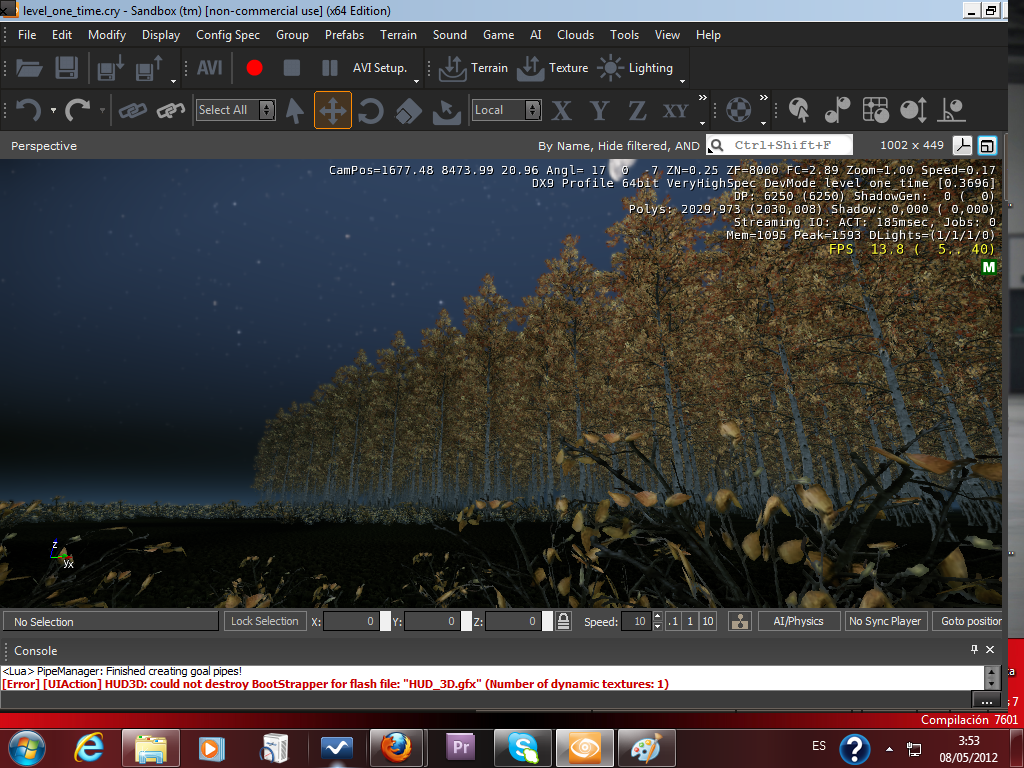
Task: Generate Texture from toolbar
Action: 552,68
